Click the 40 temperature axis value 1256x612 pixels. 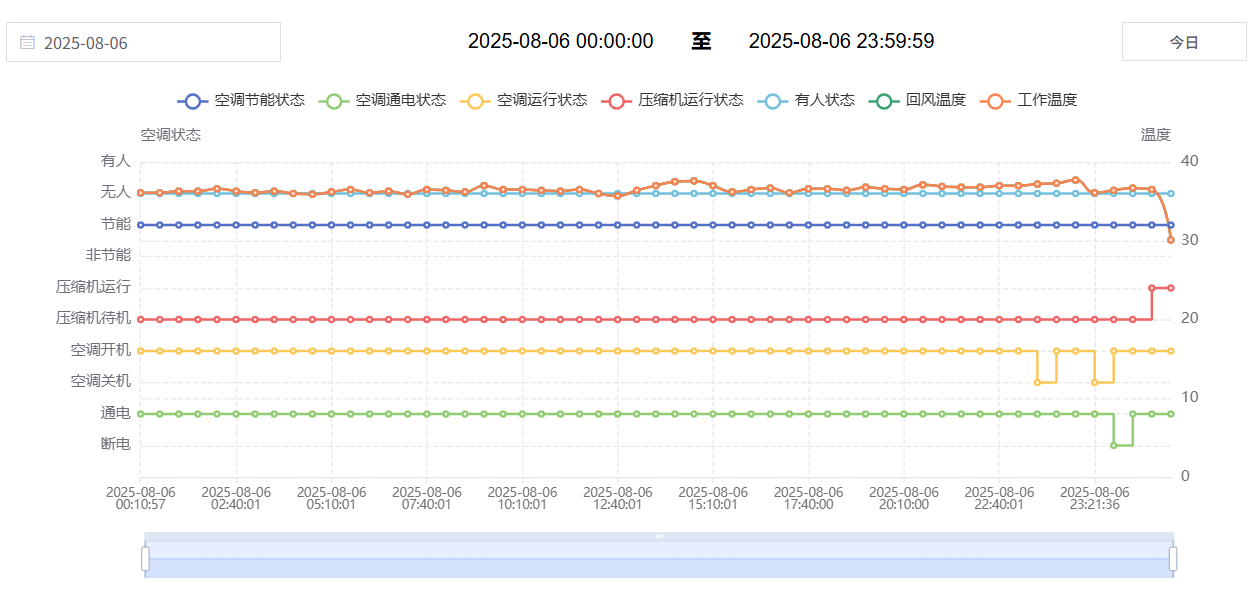point(1189,161)
